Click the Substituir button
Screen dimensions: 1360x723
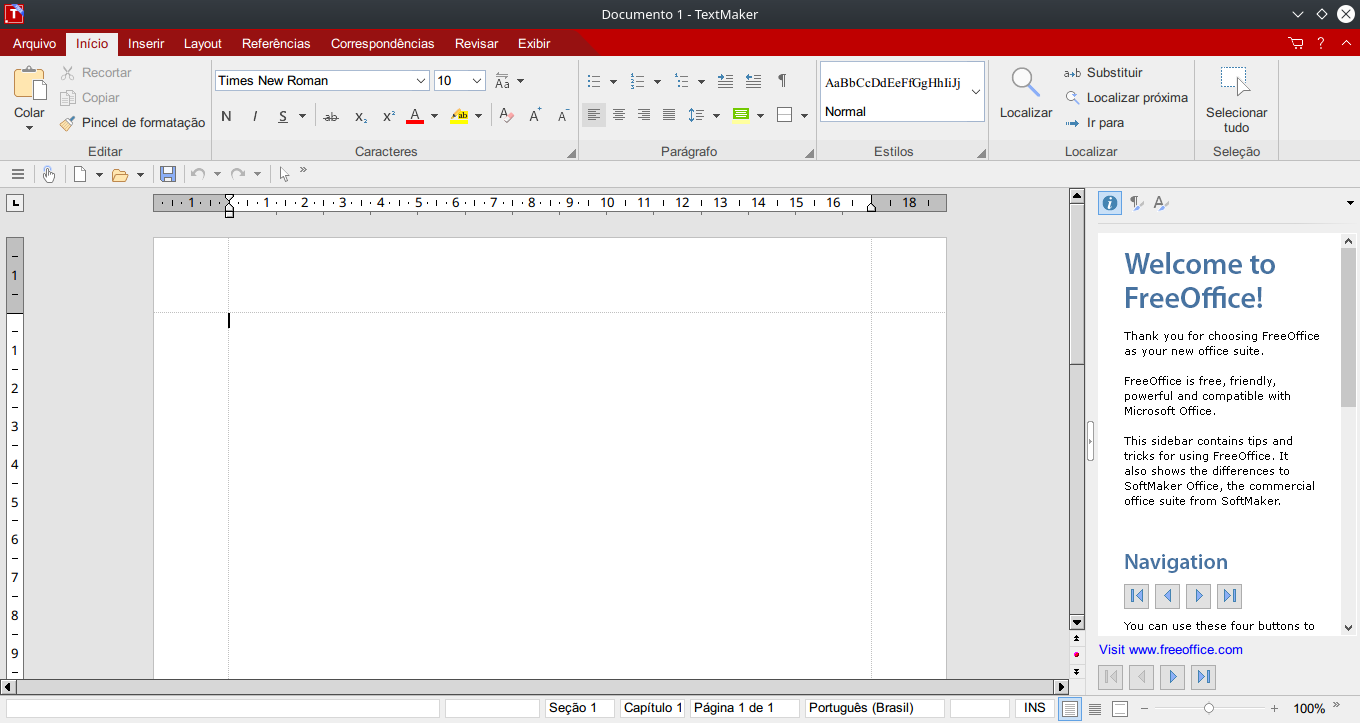pos(1102,72)
